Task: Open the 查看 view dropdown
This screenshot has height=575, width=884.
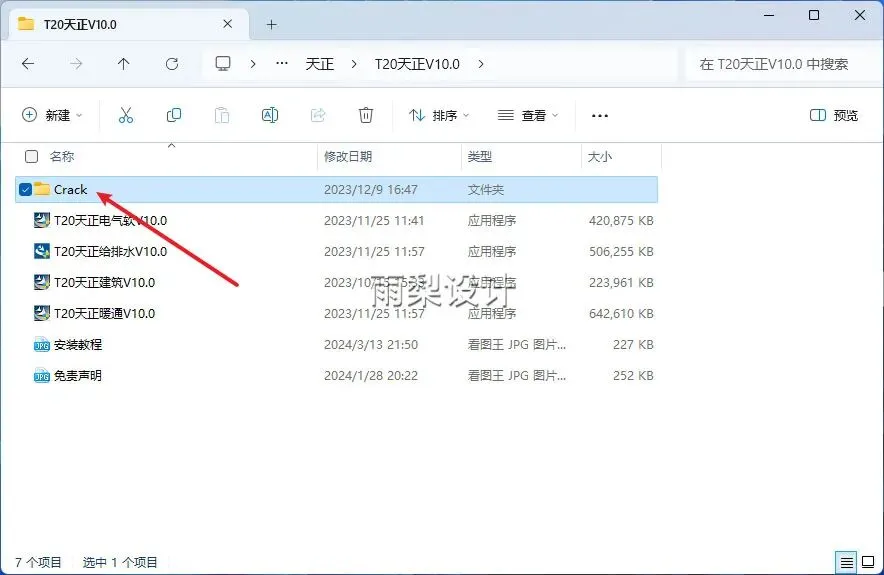Action: point(528,116)
